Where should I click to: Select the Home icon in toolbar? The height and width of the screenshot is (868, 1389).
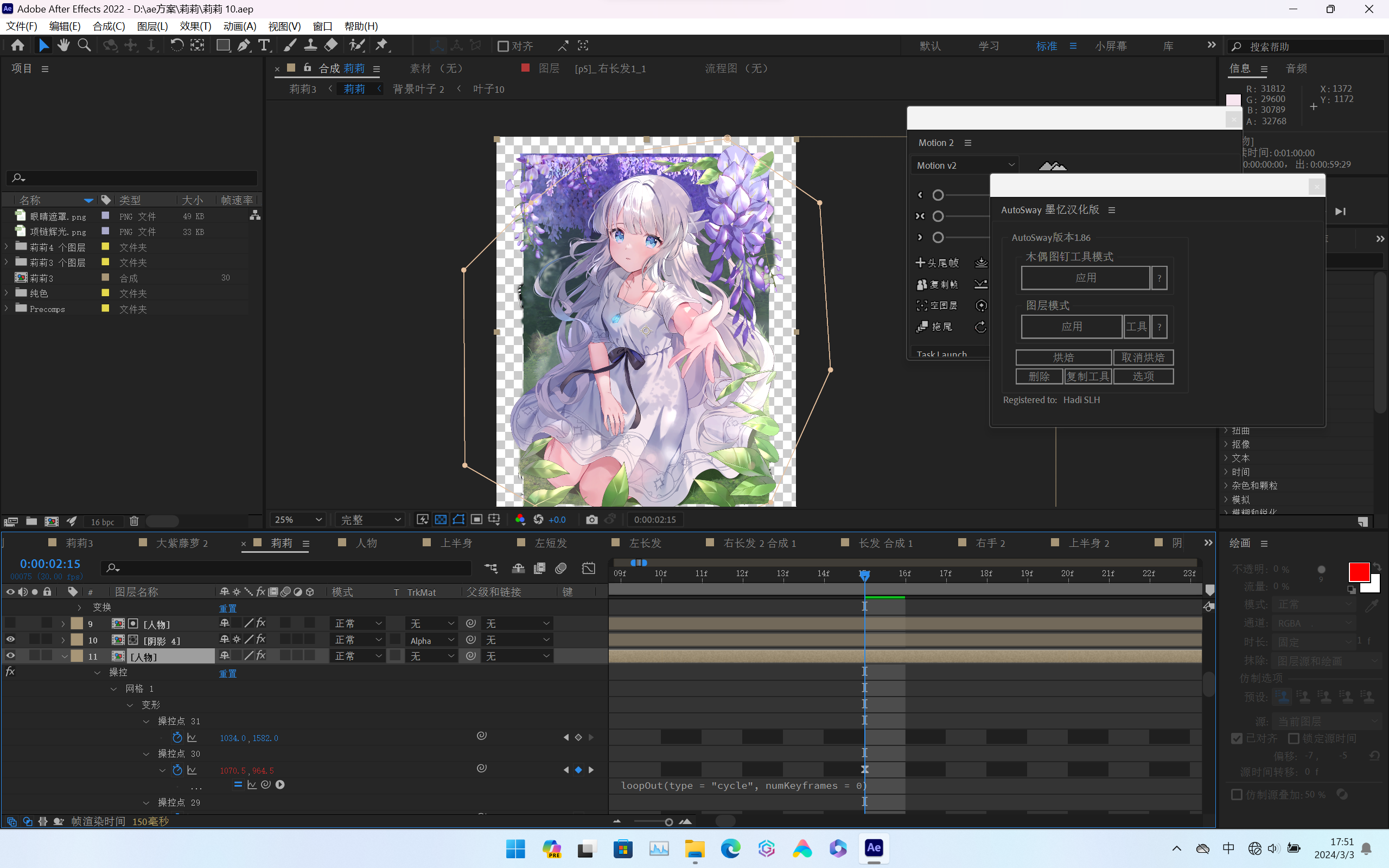point(18,46)
